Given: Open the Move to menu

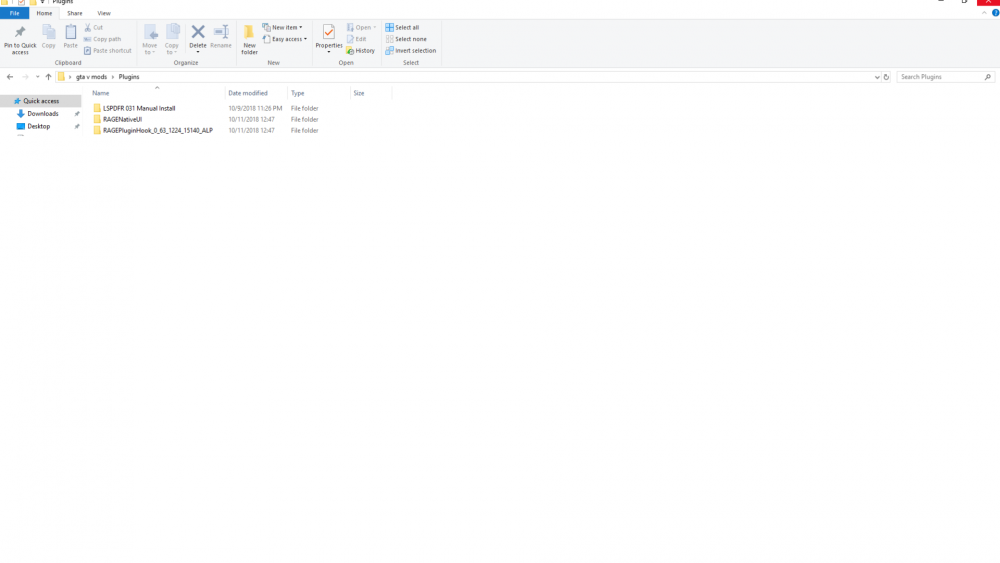Looking at the screenshot, I should [150, 40].
